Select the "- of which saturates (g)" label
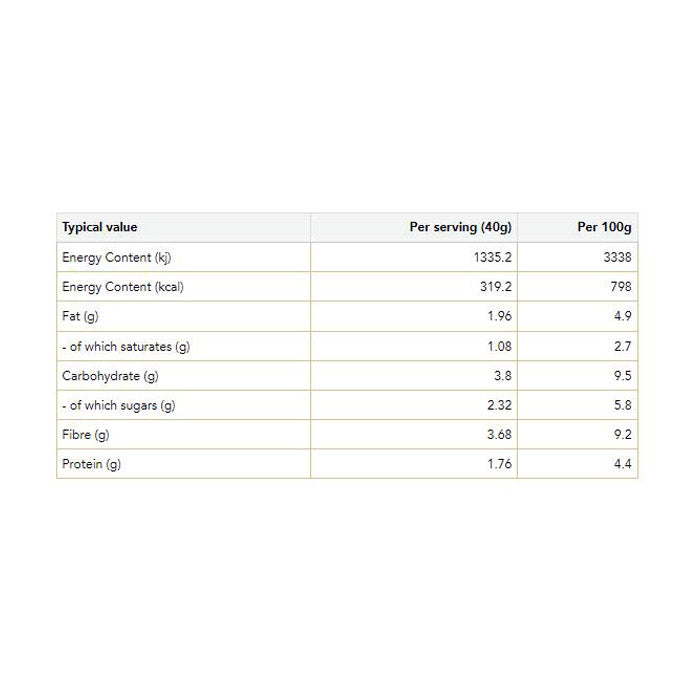 coord(126,346)
